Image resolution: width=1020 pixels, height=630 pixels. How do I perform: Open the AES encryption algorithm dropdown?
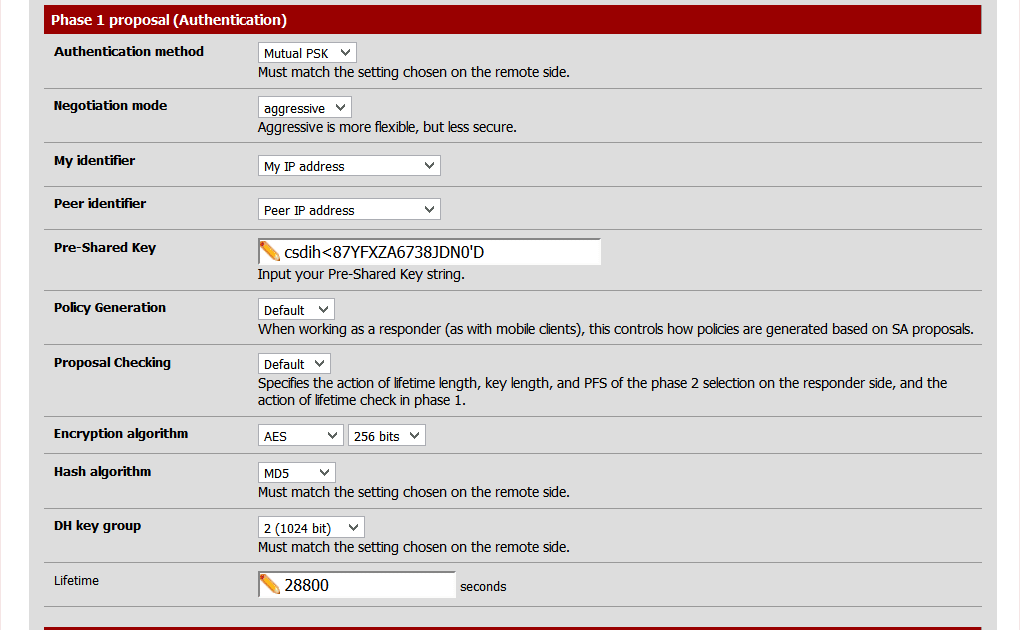coord(301,435)
